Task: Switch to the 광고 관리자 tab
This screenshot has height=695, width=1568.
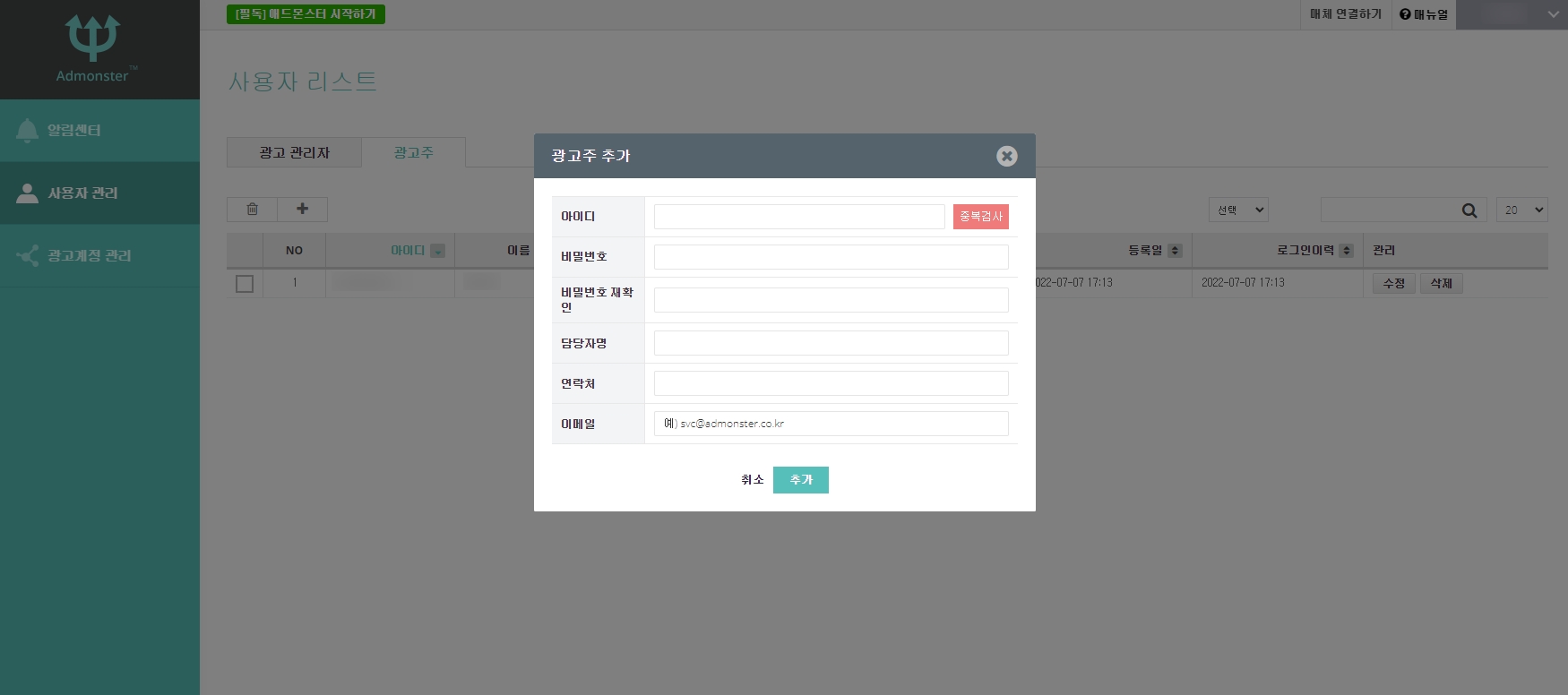Action: point(294,153)
